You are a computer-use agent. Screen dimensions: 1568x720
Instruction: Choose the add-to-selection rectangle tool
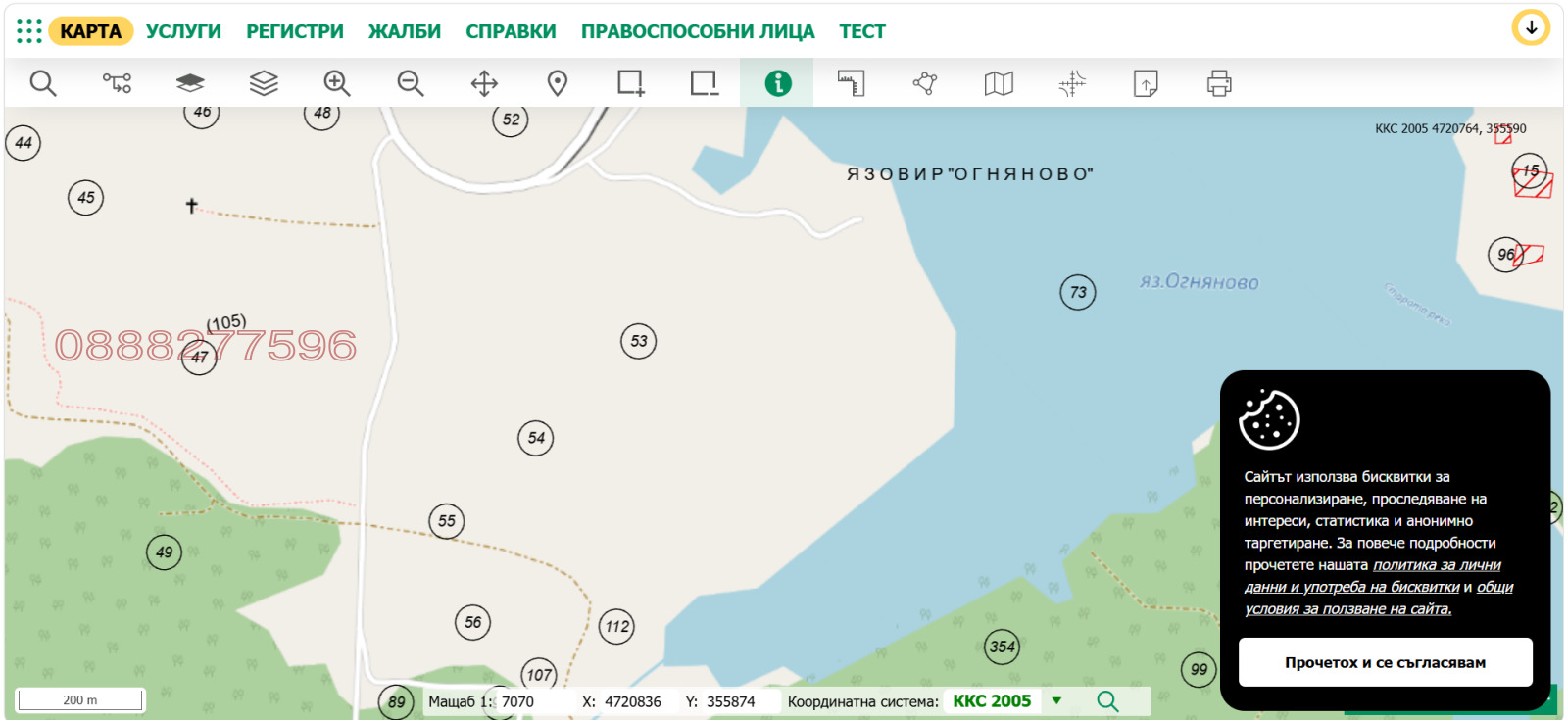[631, 83]
